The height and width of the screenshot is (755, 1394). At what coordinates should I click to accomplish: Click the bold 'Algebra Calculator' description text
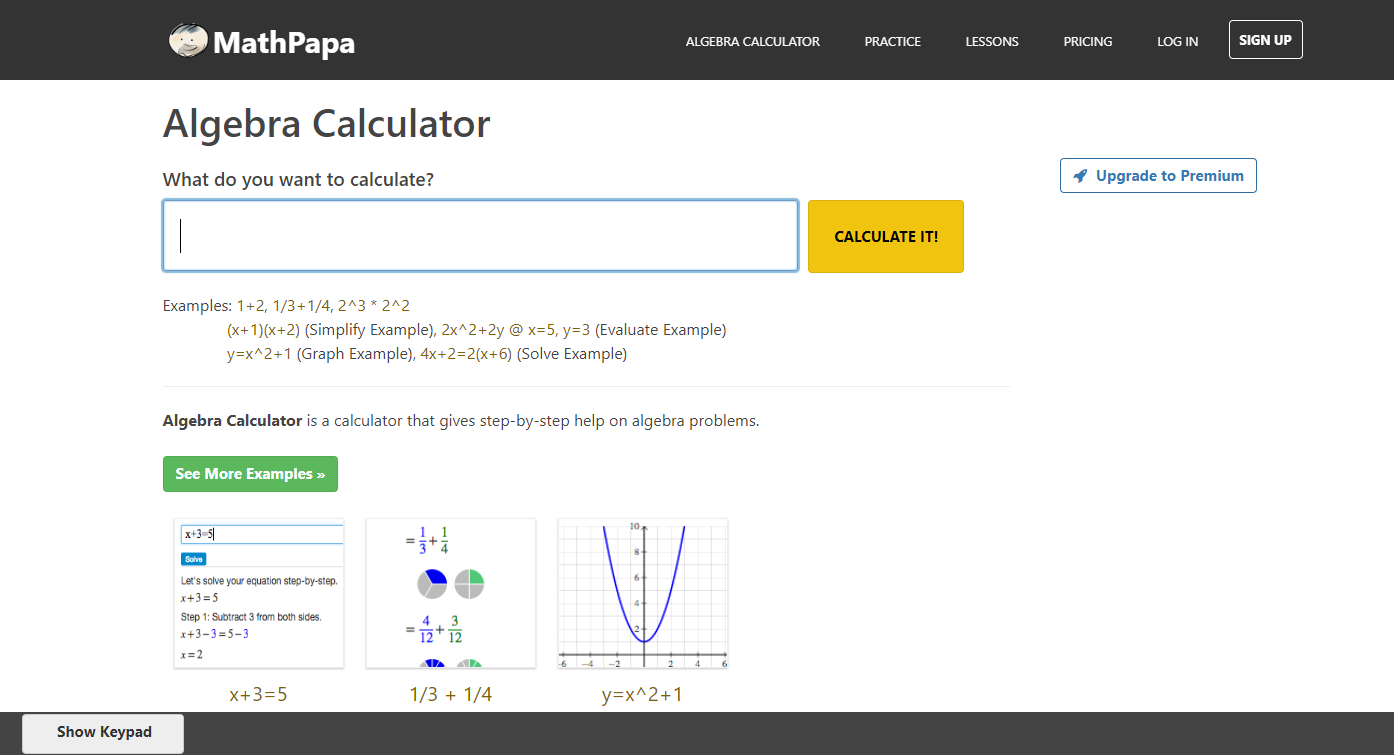click(x=232, y=421)
